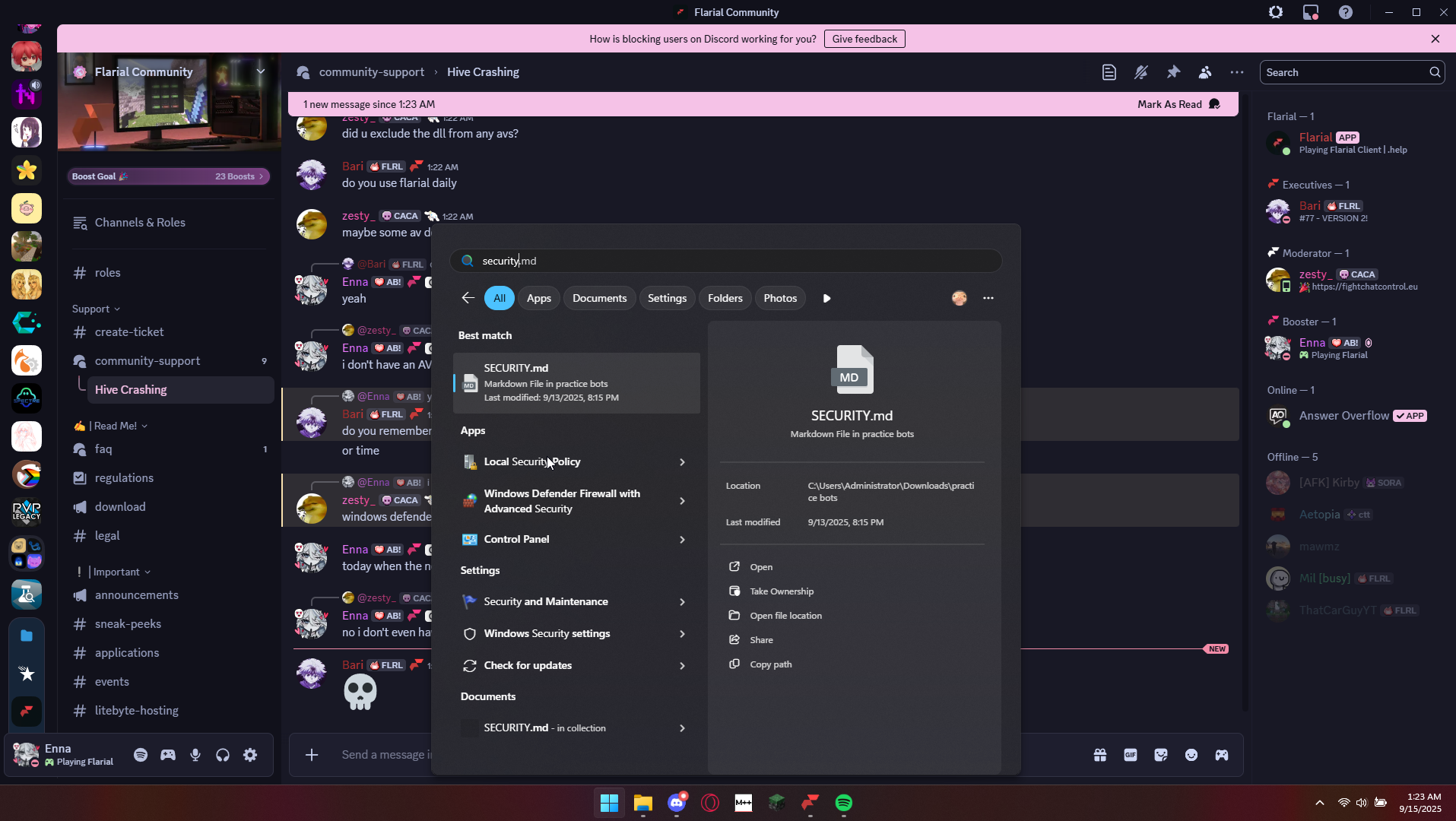Deafen with the headphones icon

click(223, 755)
